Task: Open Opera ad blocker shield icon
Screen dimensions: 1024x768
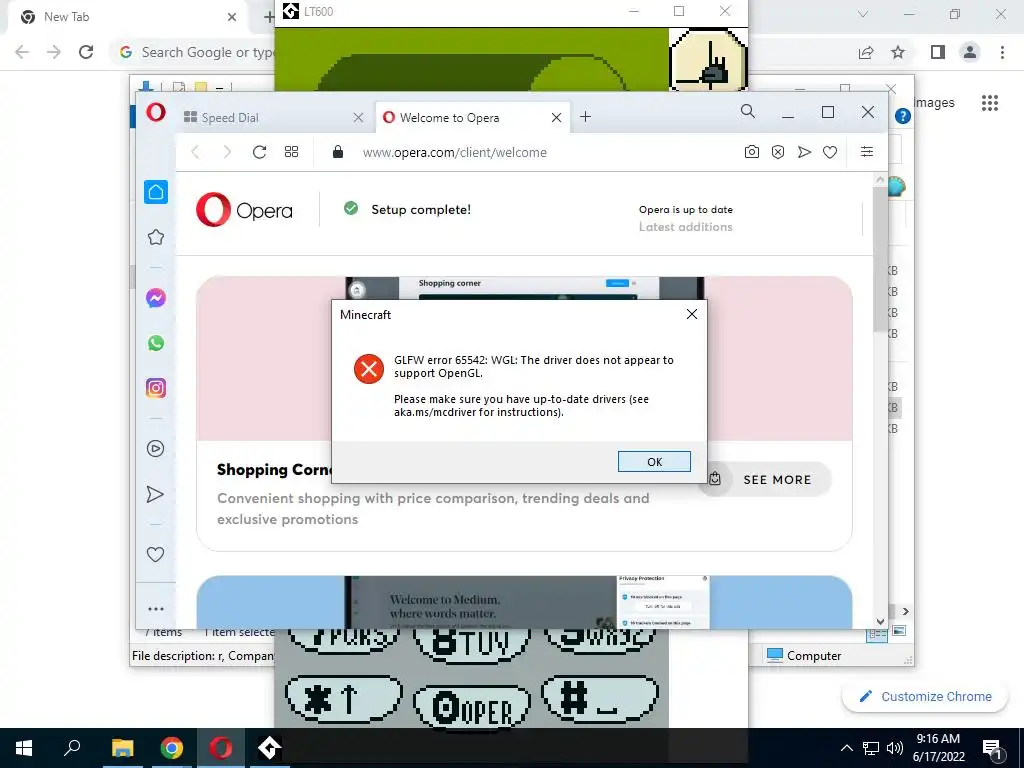Action: 778,152
